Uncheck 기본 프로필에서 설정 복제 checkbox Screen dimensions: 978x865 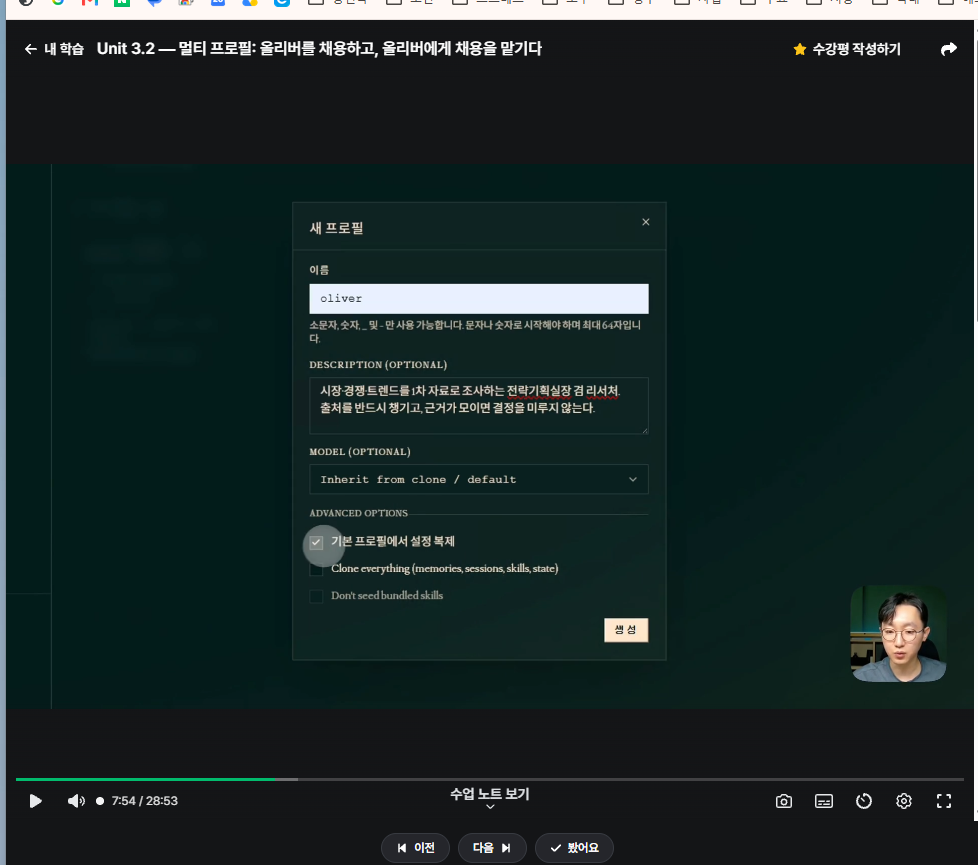point(316,543)
